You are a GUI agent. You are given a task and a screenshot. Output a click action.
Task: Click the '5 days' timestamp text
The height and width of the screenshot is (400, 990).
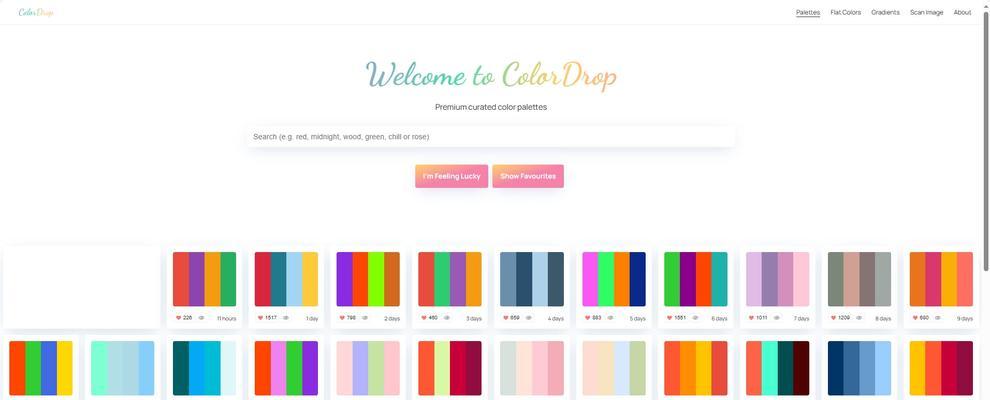[x=638, y=319]
